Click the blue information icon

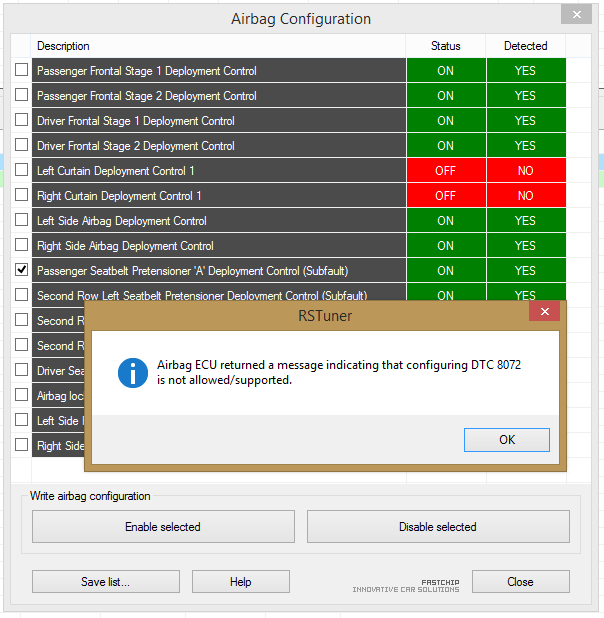coord(133,373)
